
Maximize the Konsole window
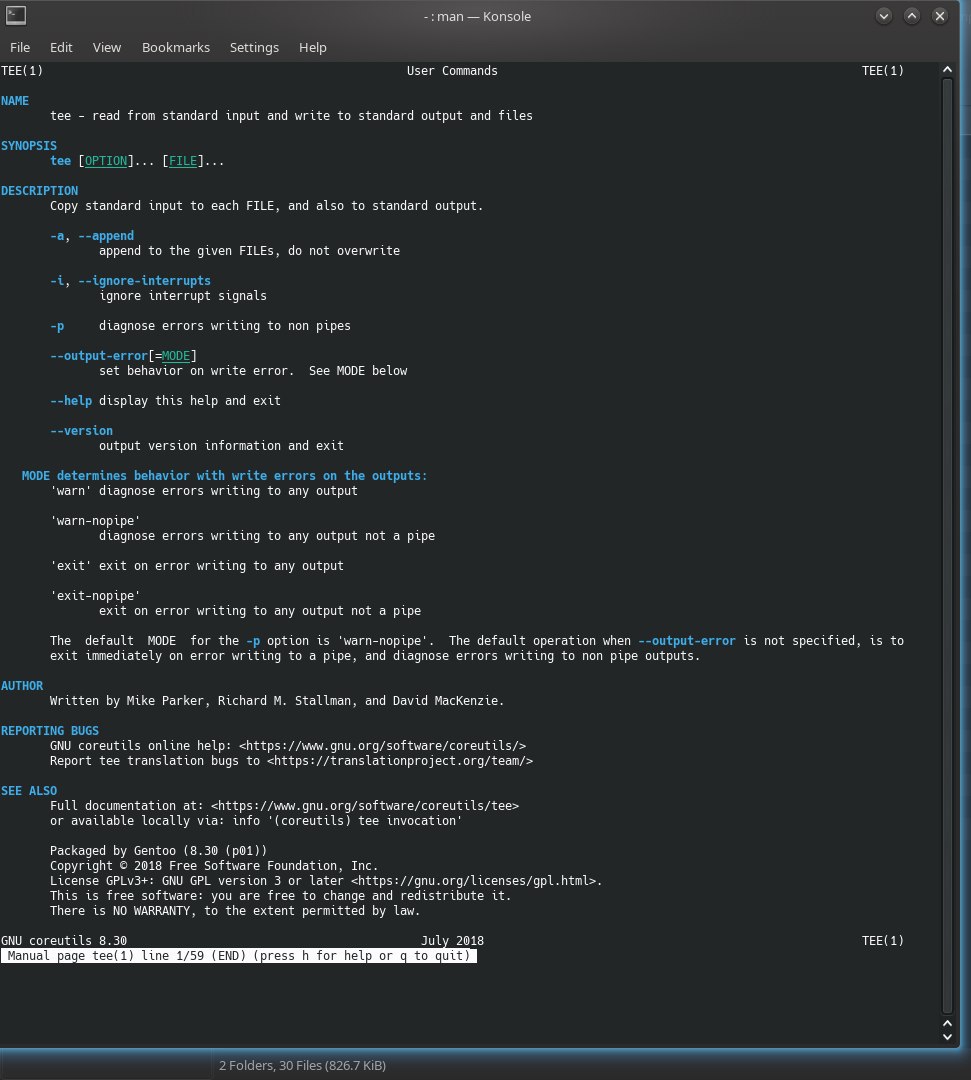(912, 16)
